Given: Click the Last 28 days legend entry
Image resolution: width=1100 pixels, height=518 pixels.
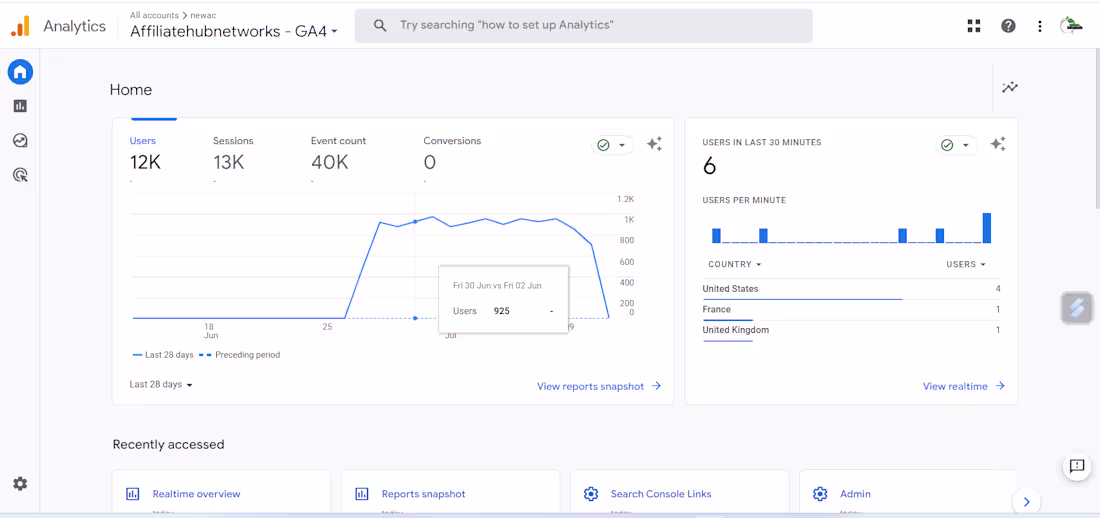Looking at the screenshot, I should (x=163, y=355).
